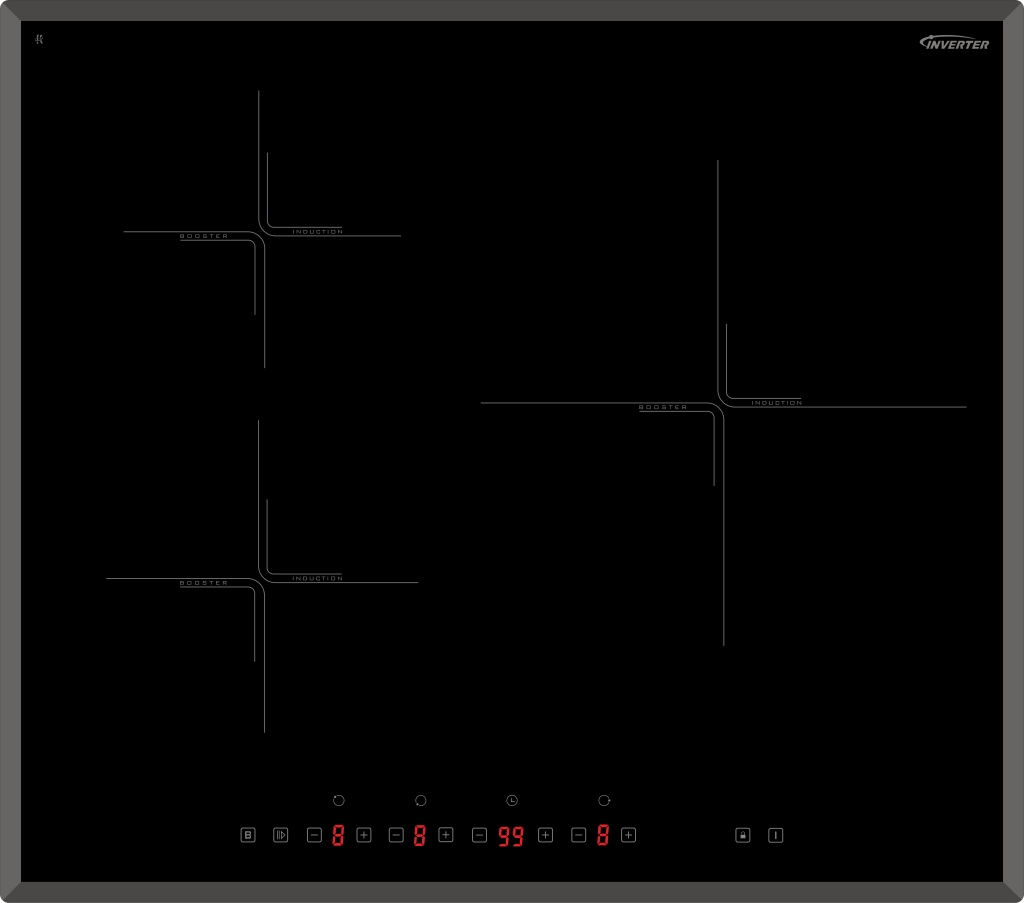Increase power of the first zone with plus
This screenshot has height=903, width=1024.
364,835
